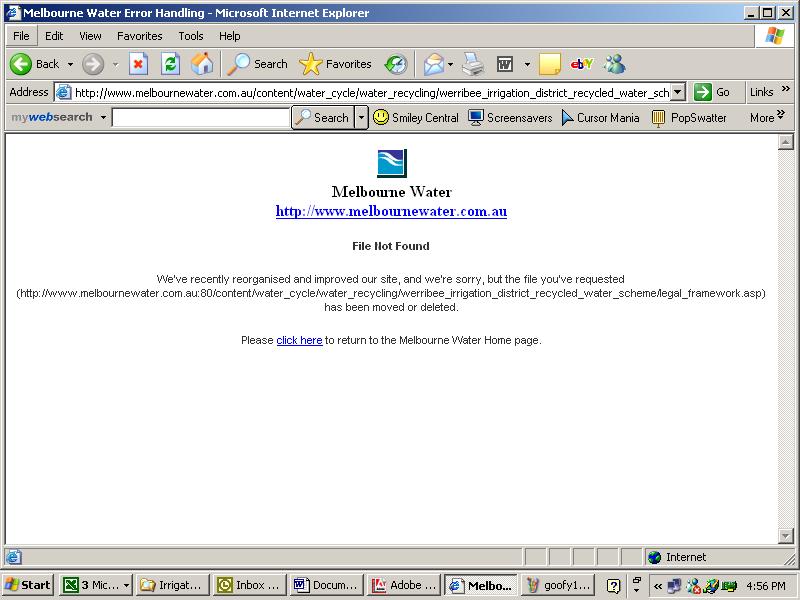Click the Stop loading icon
Image resolution: width=800 pixels, height=600 pixels.
(138, 64)
